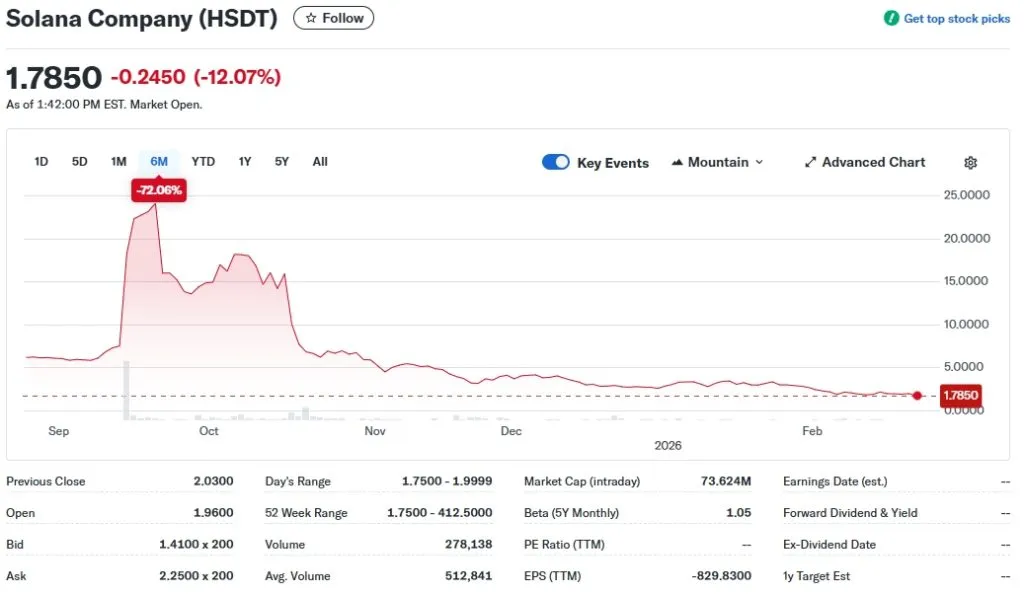Click the Follow button
The height and width of the screenshot is (594, 1024).
[x=333, y=17]
